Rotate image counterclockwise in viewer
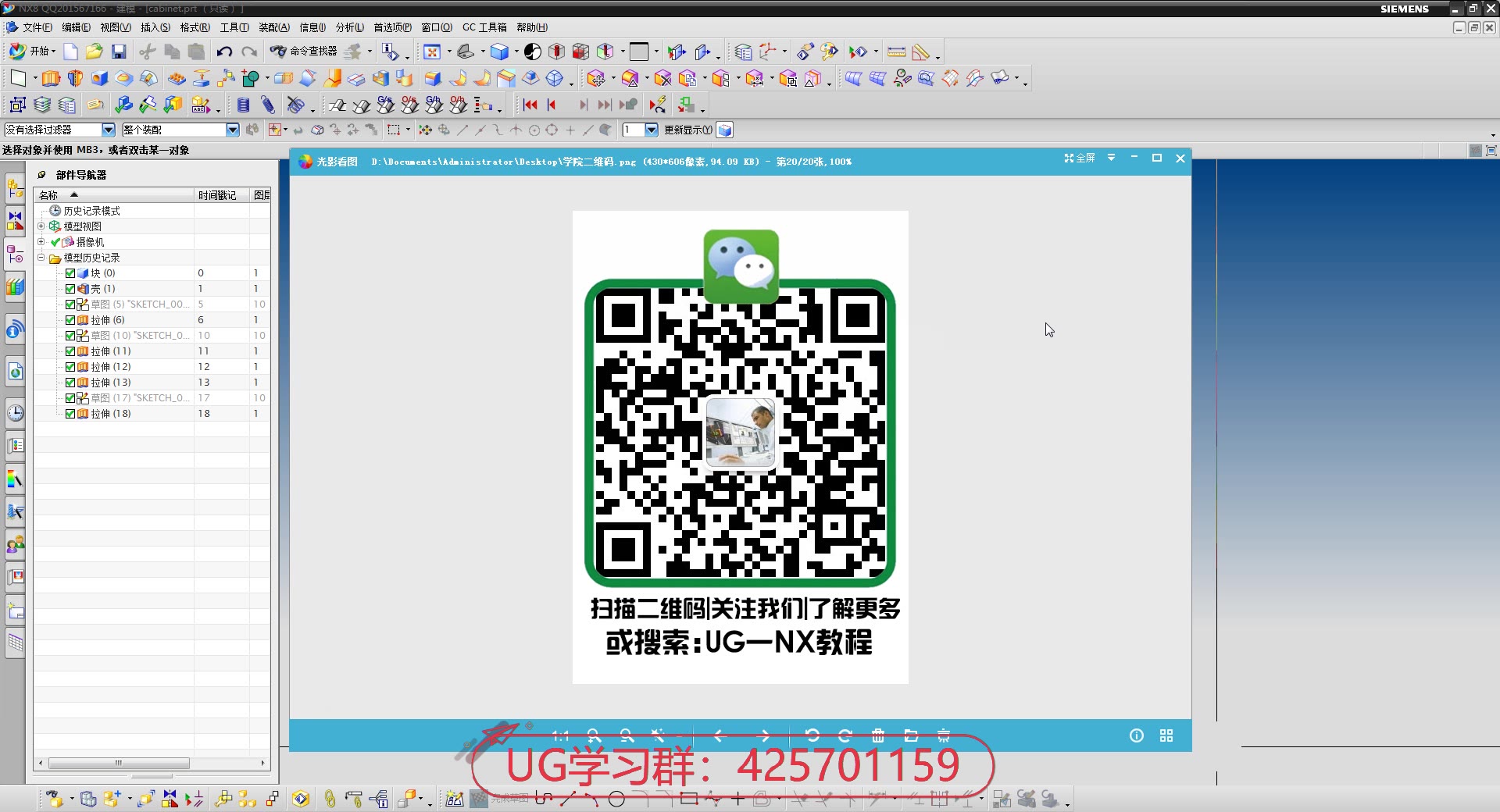1500x812 pixels. point(812,735)
